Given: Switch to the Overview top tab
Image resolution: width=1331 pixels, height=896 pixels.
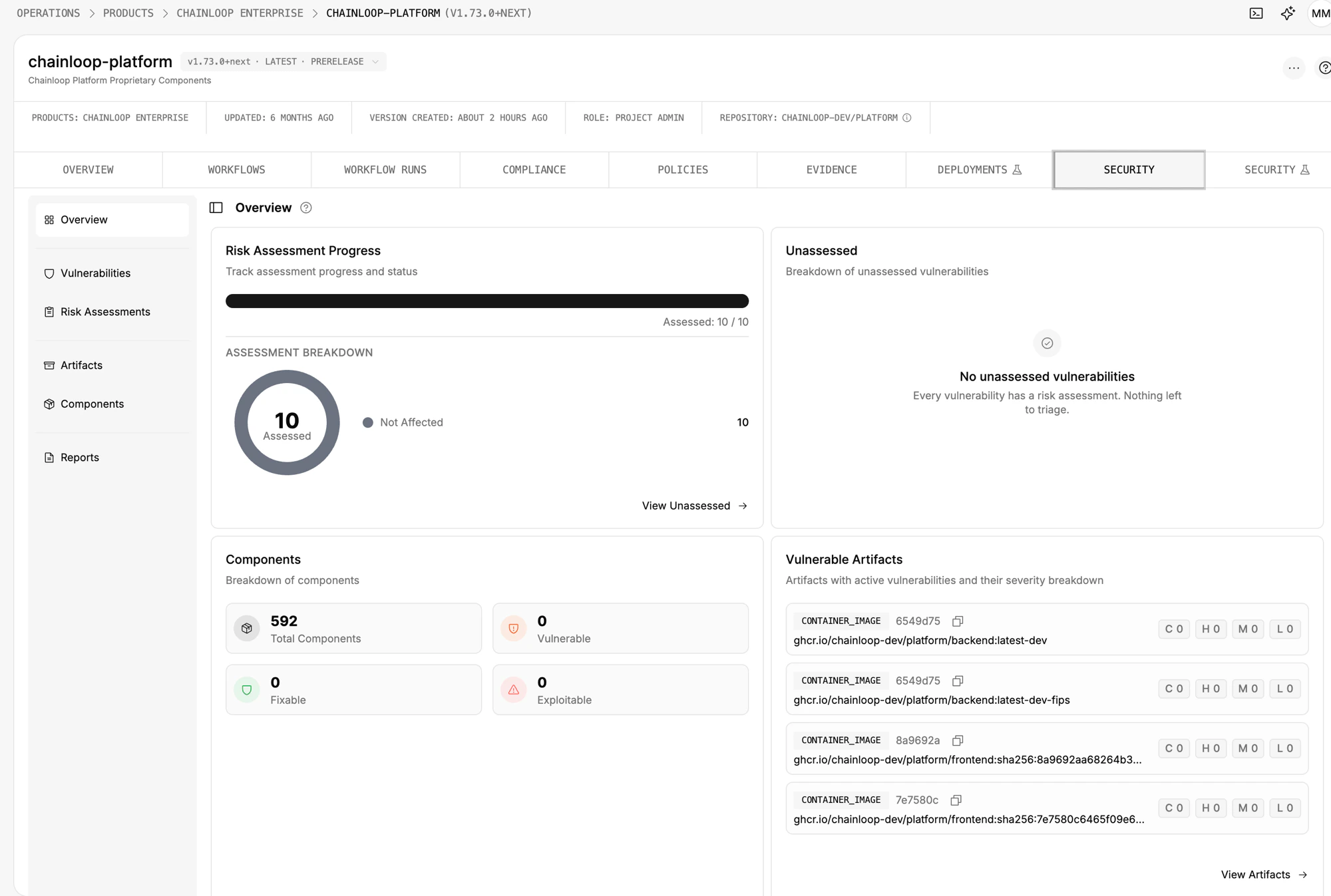Looking at the screenshot, I should click(x=88, y=170).
